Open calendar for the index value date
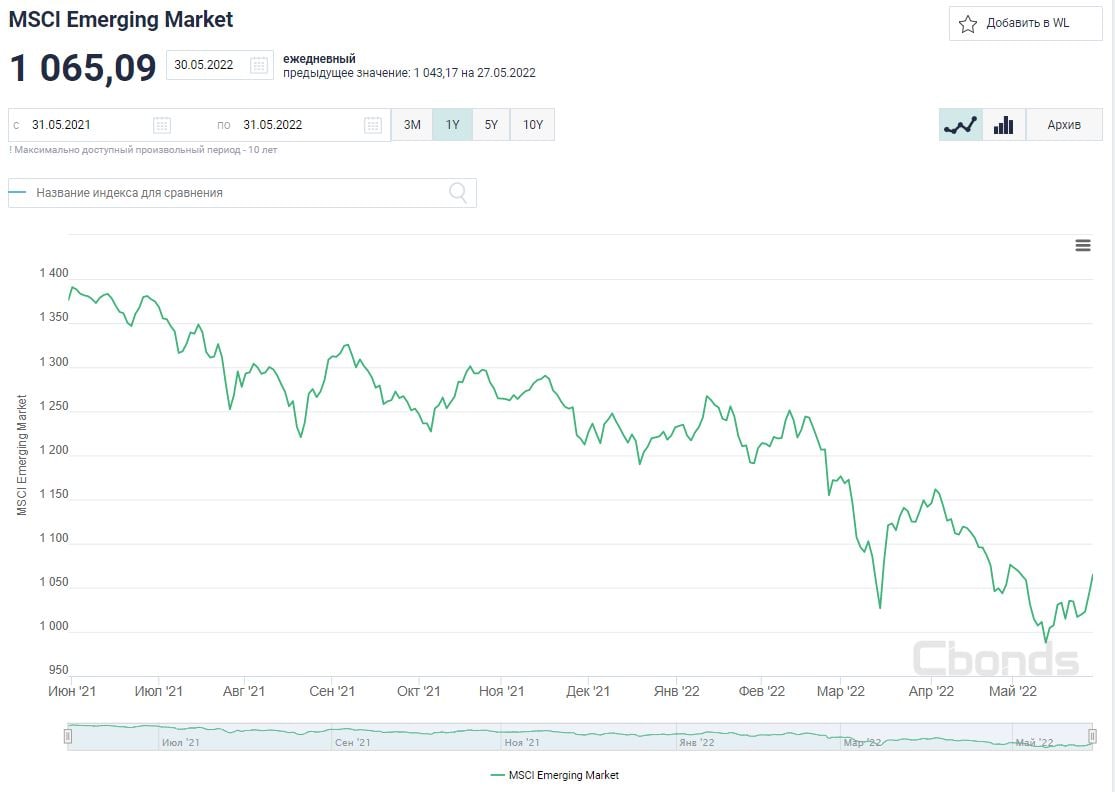 [259, 65]
